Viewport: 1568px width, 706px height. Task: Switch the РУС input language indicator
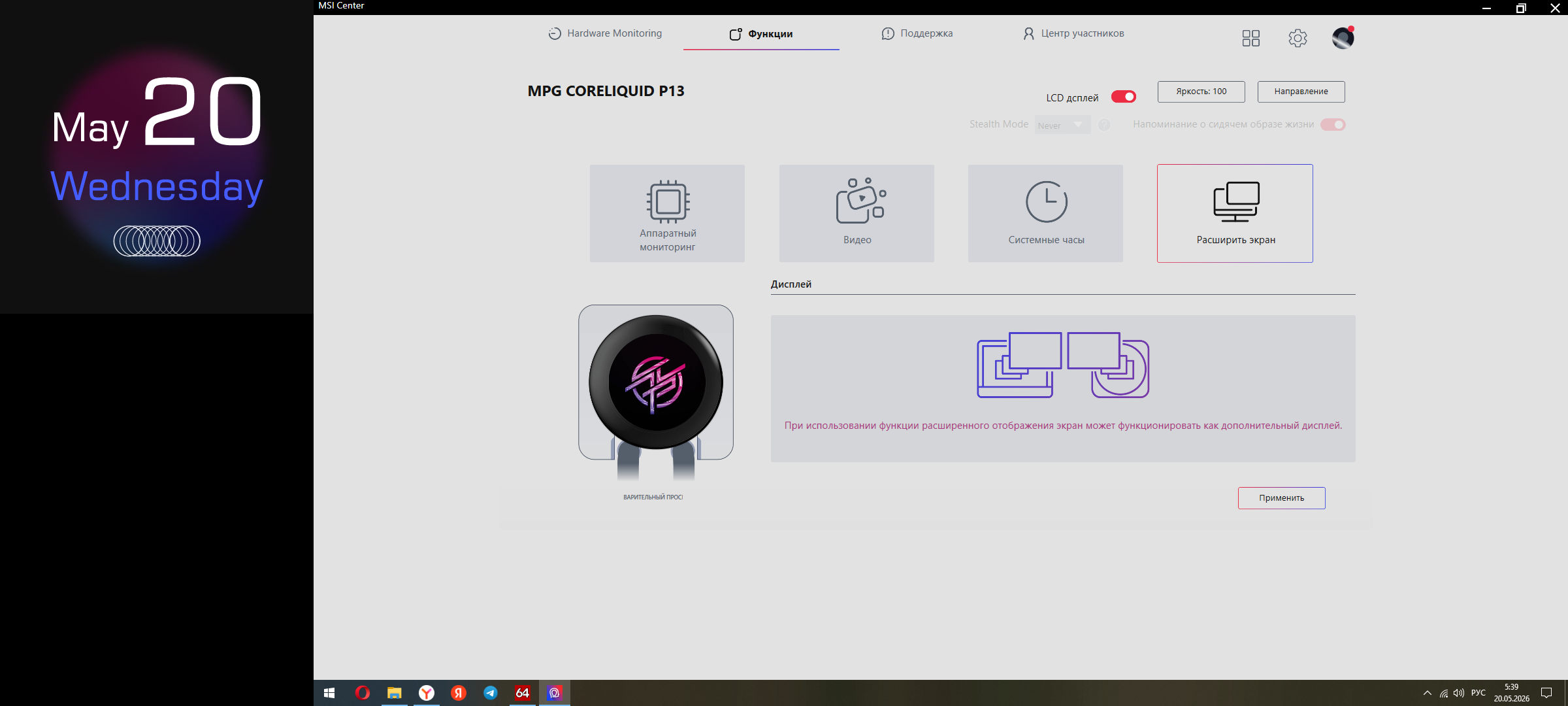pos(1478,693)
